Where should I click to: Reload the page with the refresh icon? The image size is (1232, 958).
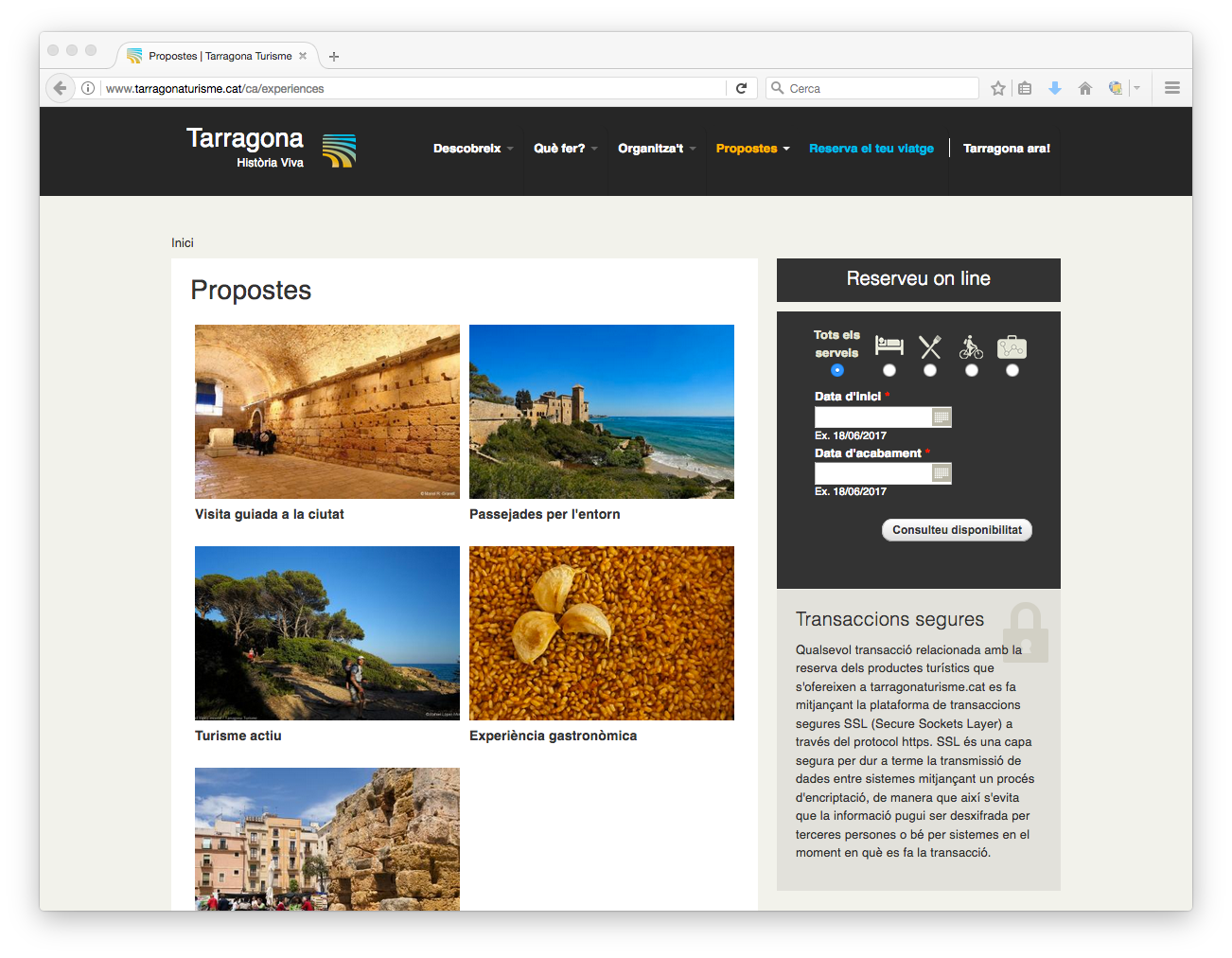741,88
